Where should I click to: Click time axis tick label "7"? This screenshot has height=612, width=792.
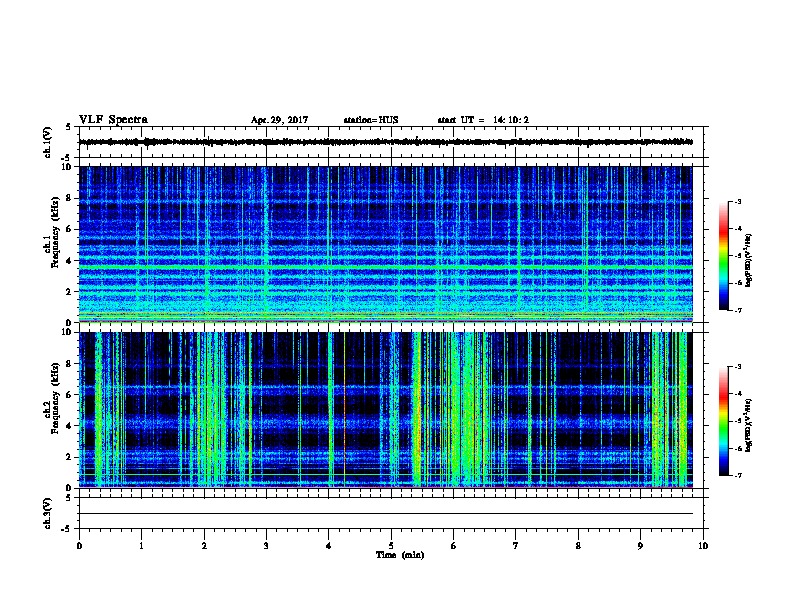coord(516,546)
